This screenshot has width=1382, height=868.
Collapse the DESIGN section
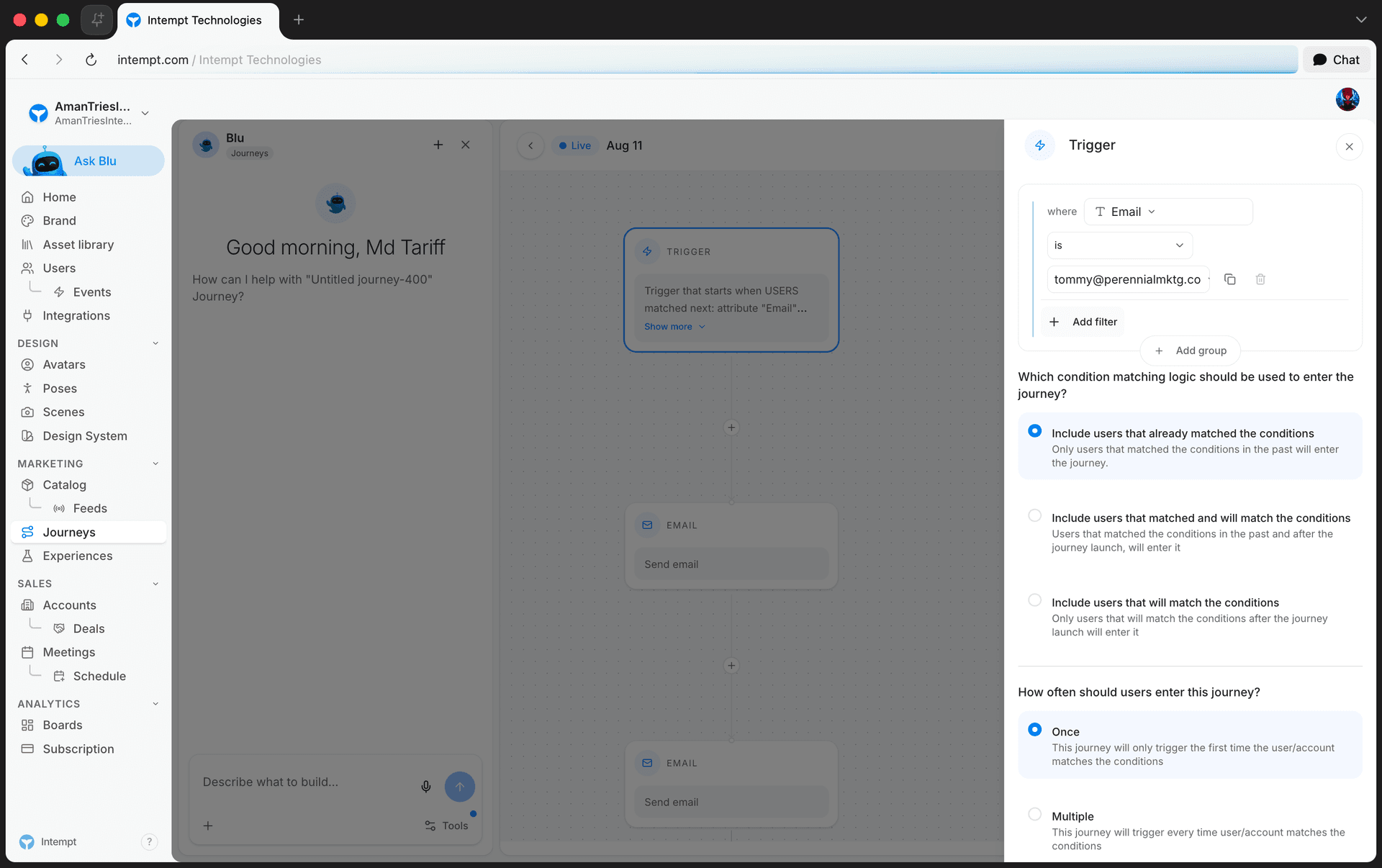tap(155, 343)
